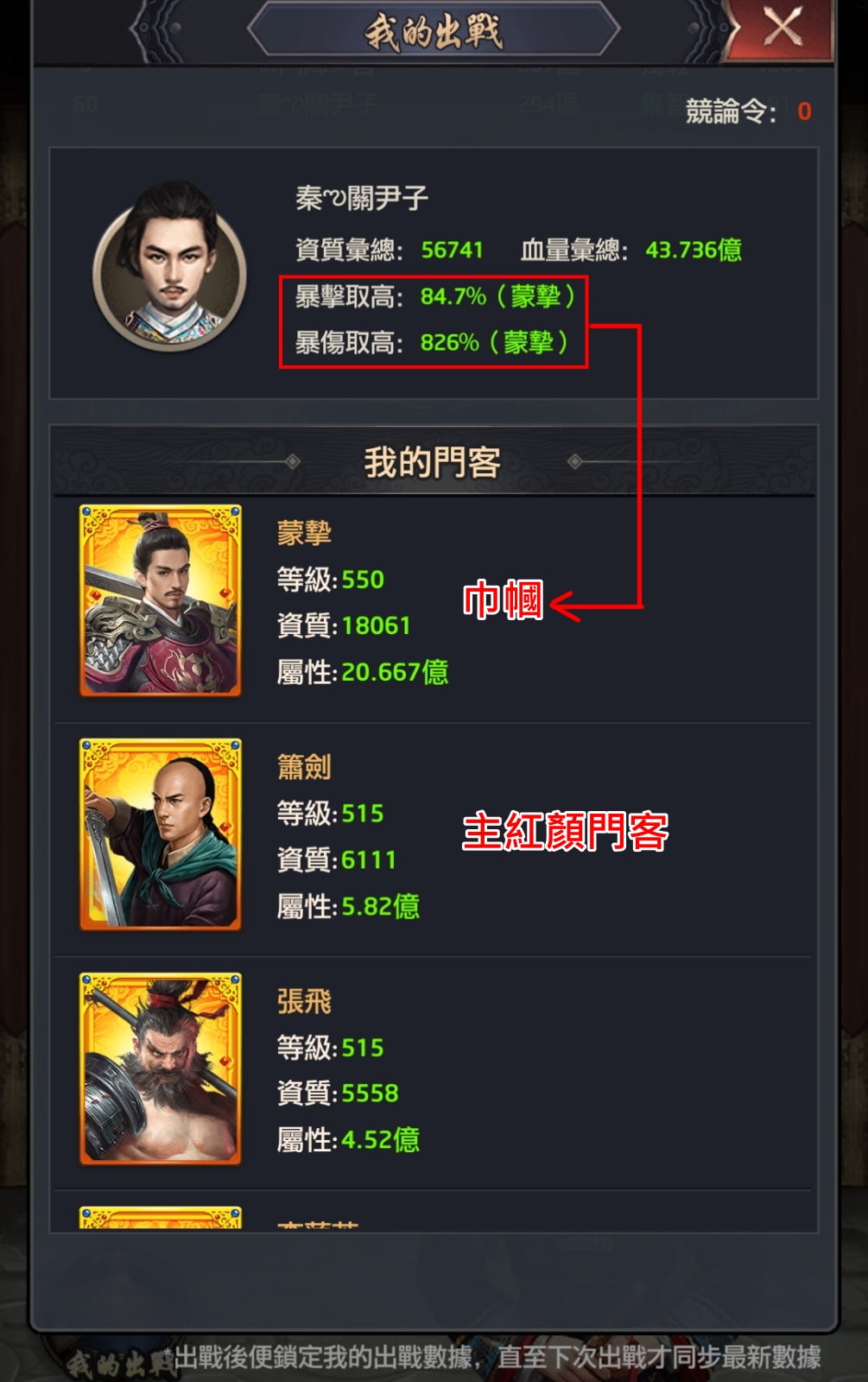Viewport: 868px width, 1382px height.
Task: Tap the 血量彙總 43.736億 value
Action: tap(694, 250)
